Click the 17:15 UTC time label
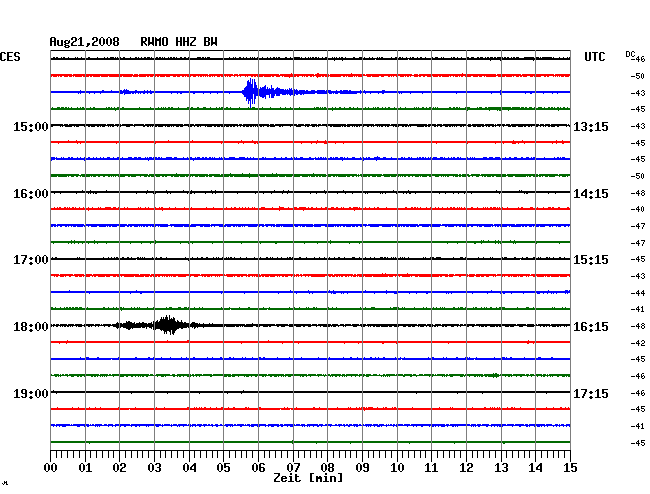The height and width of the screenshot is (494, 650). tap(591, 393)
